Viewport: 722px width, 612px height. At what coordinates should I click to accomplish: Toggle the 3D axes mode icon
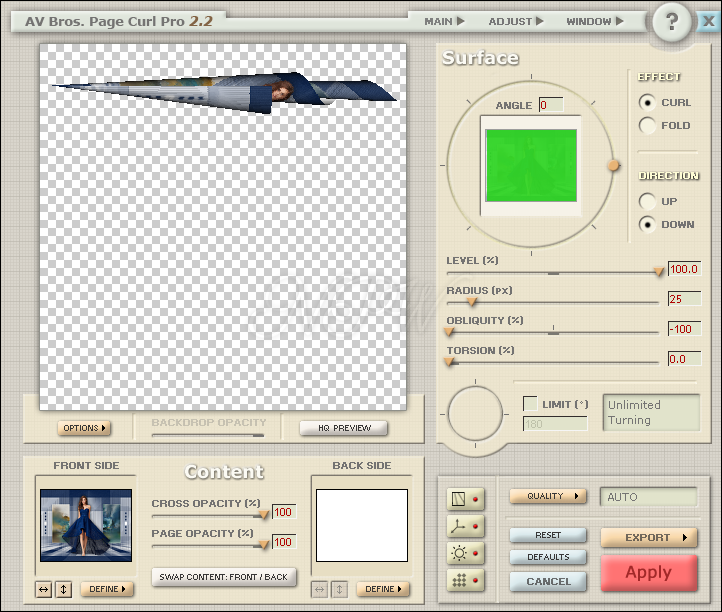(465, 526)
